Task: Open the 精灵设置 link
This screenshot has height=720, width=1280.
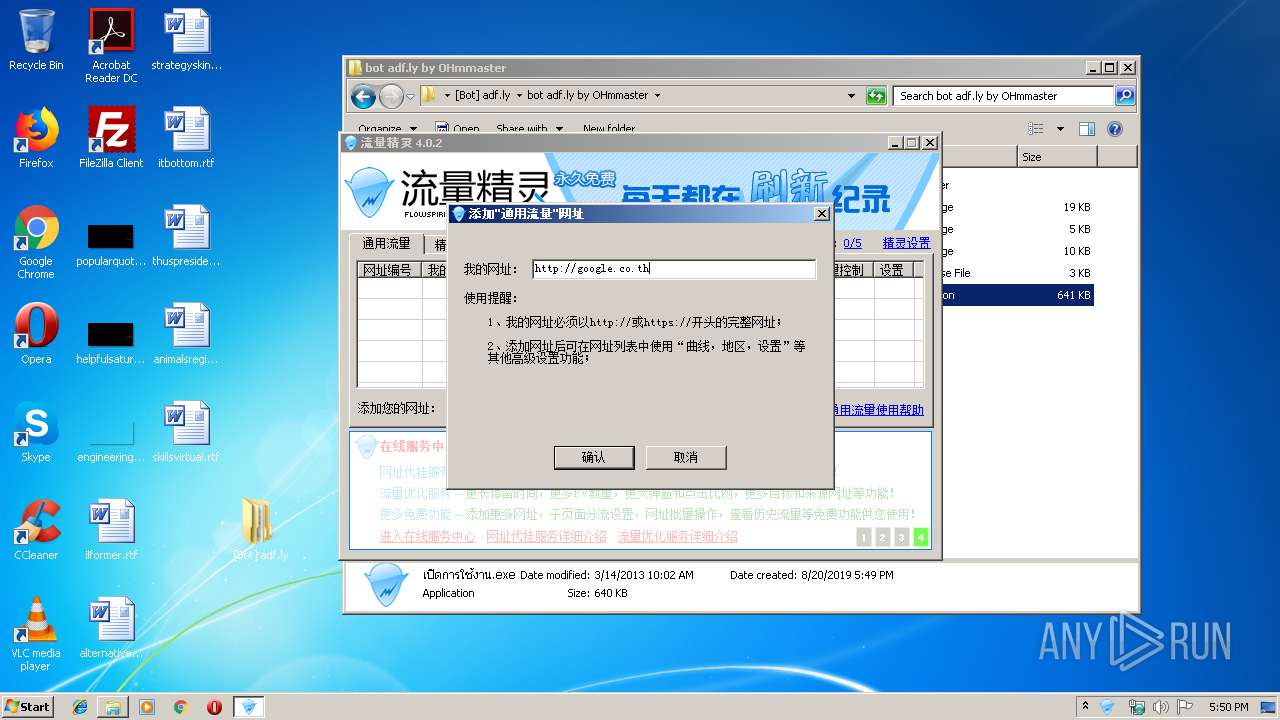Action: coord(906,243)
